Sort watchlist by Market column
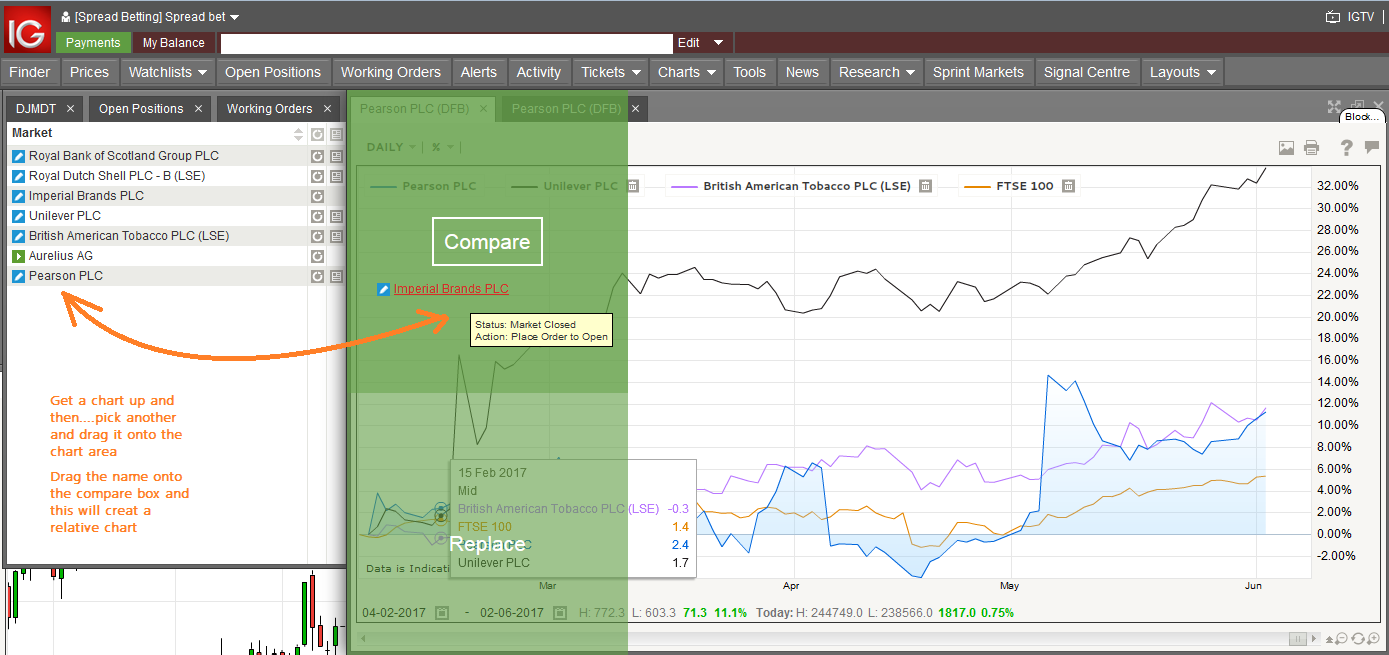Image resolution: width=1389 pixels, height=655 pixels. click(x=298, y=134)
